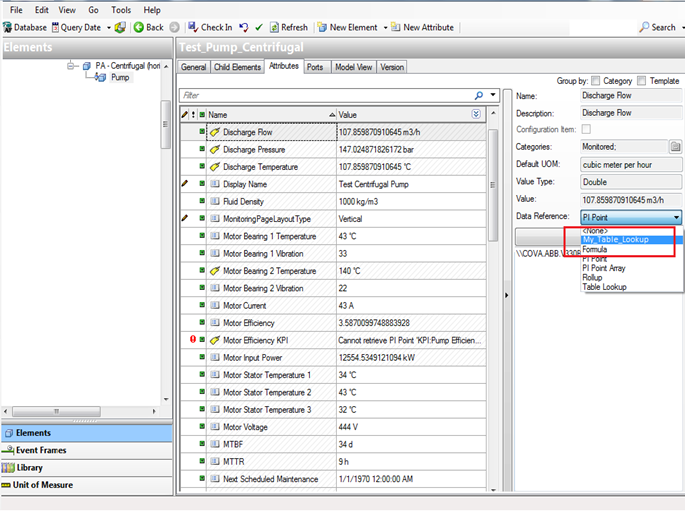The width and height of the screenshot is (691, 521).
Task: Select the Motor Current attribute row
Action: pos(333,305)
